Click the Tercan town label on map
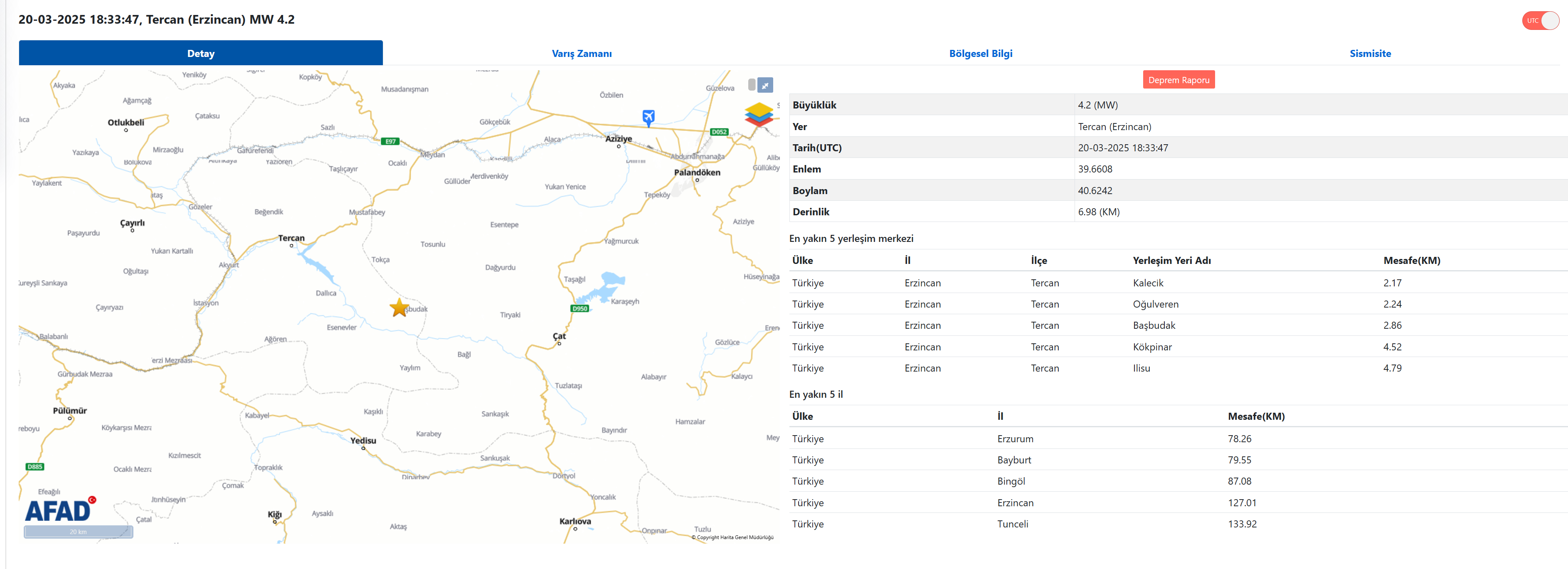The height and width of the screenshot is (569, 1568). click(x=291, y=238)
